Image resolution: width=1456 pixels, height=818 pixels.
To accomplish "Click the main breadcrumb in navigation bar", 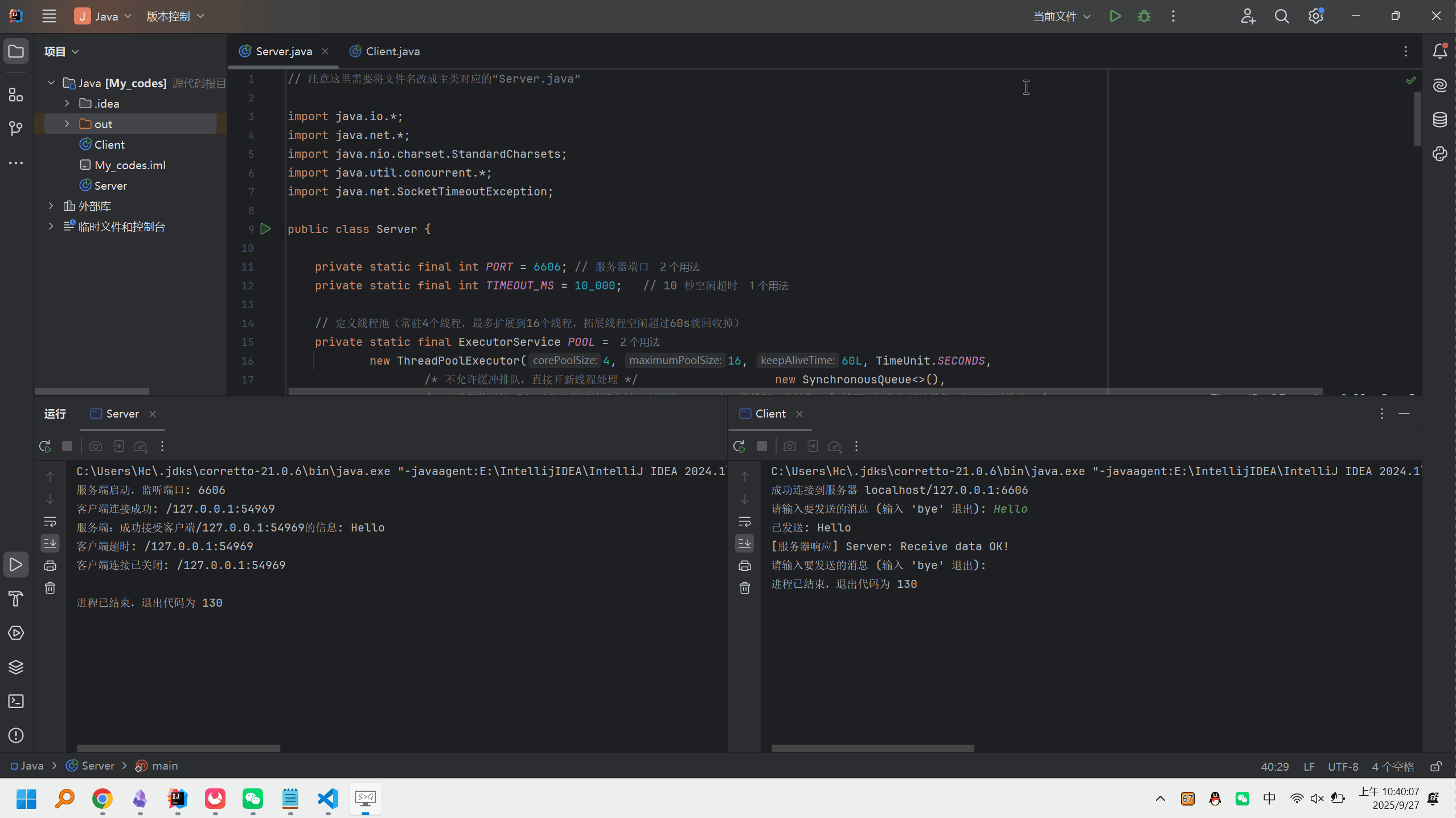I will point(164,766).
